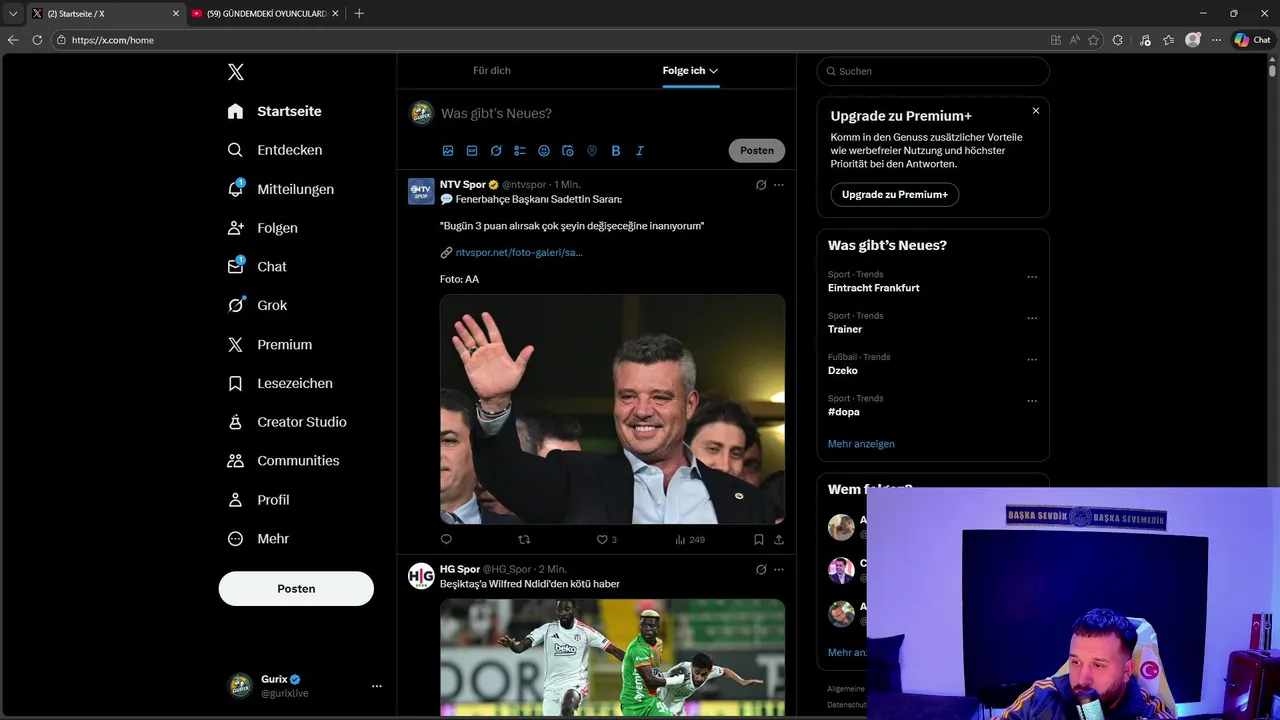Open Startseite in the sidebar

pyautogui.click(x=274, y=111)
